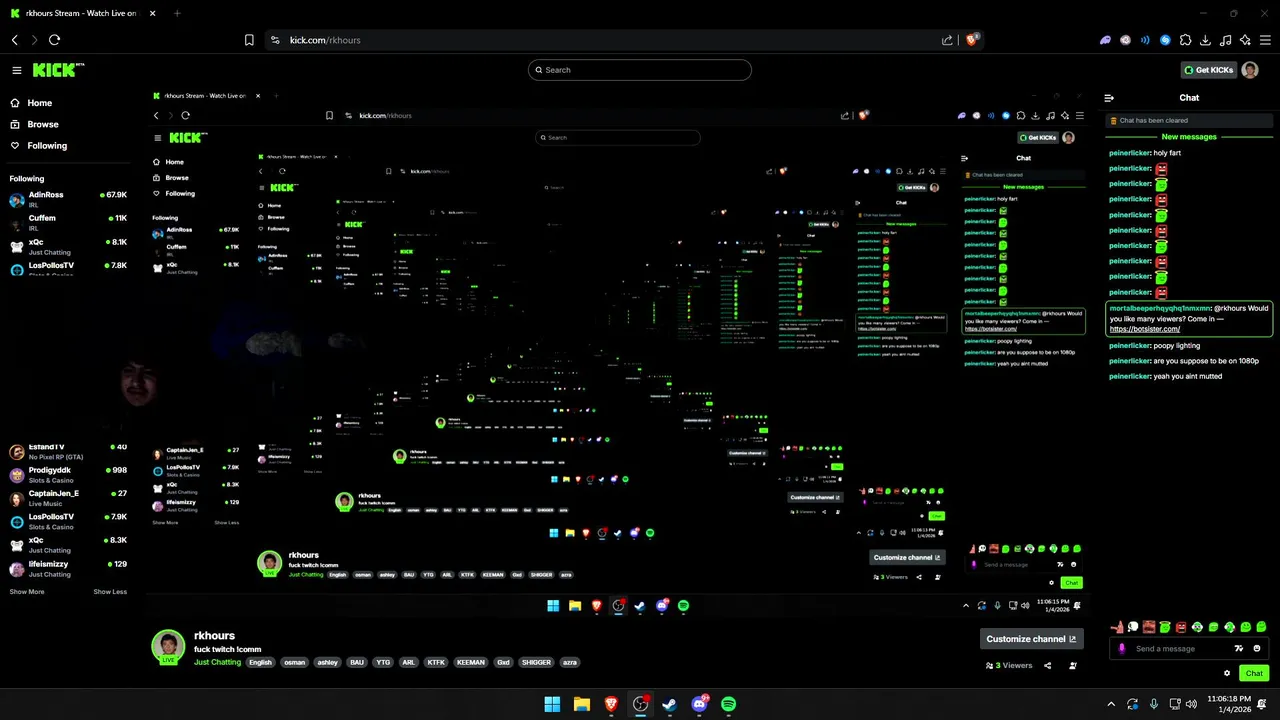Click the osman tag

(x=294, y=662)
